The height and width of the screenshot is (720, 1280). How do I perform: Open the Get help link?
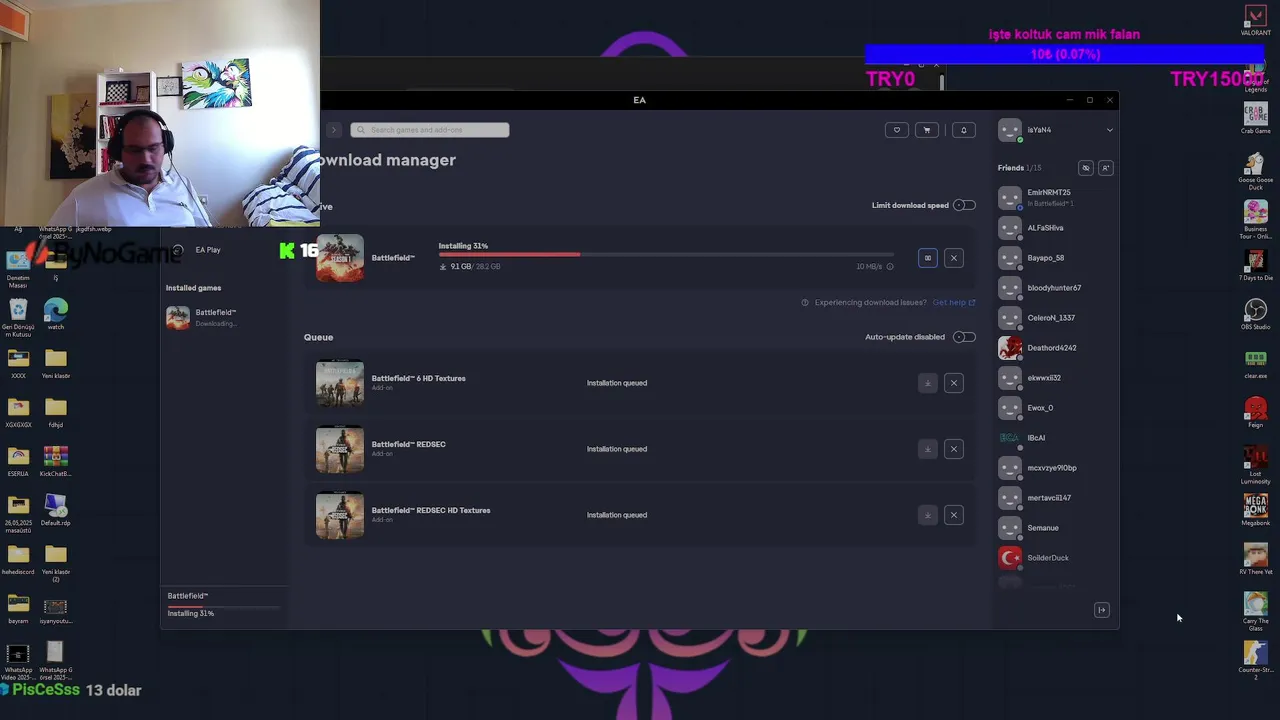coord(953,302)
